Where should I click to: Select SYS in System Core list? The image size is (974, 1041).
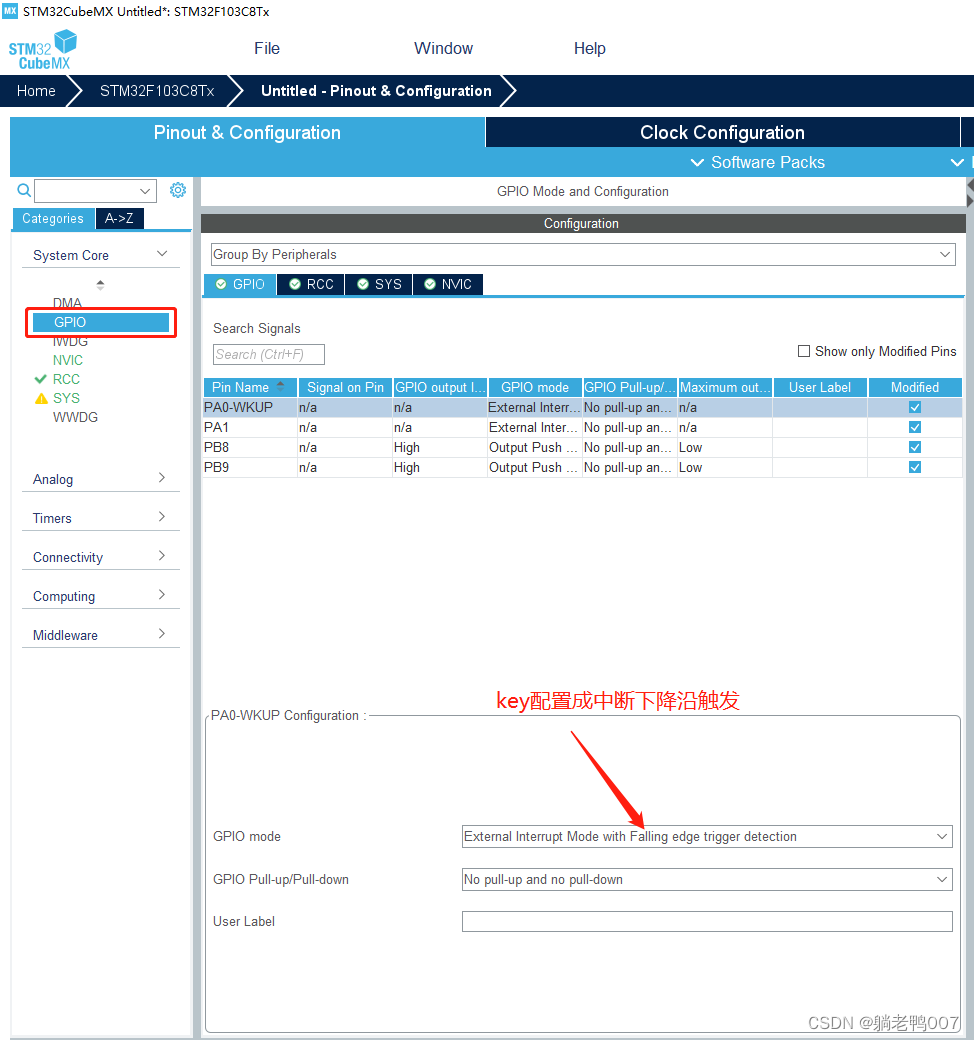pyautogui.click(x=66, y=398)
